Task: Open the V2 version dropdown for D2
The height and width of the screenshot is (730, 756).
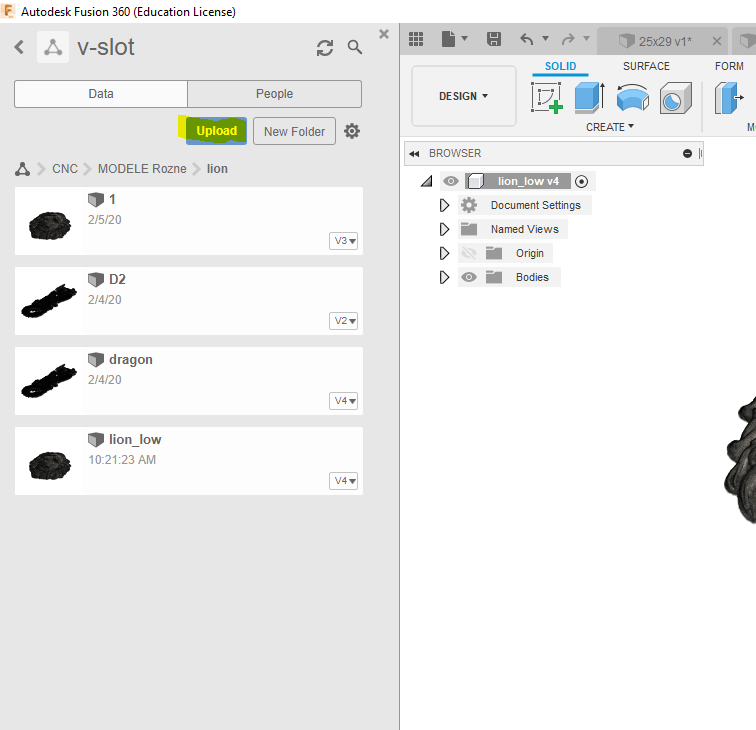Action: (344, 321)
